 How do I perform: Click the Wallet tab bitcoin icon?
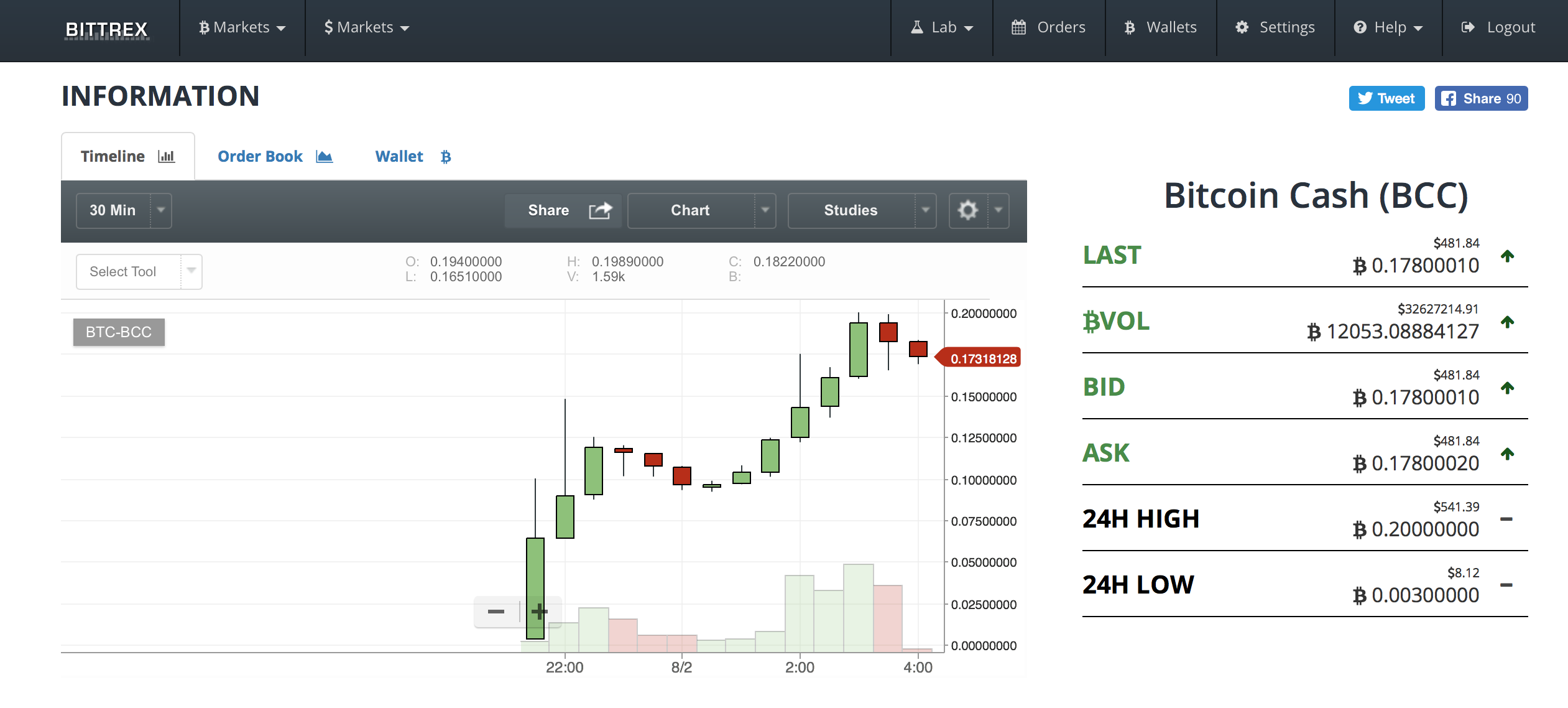pos(446,157)
